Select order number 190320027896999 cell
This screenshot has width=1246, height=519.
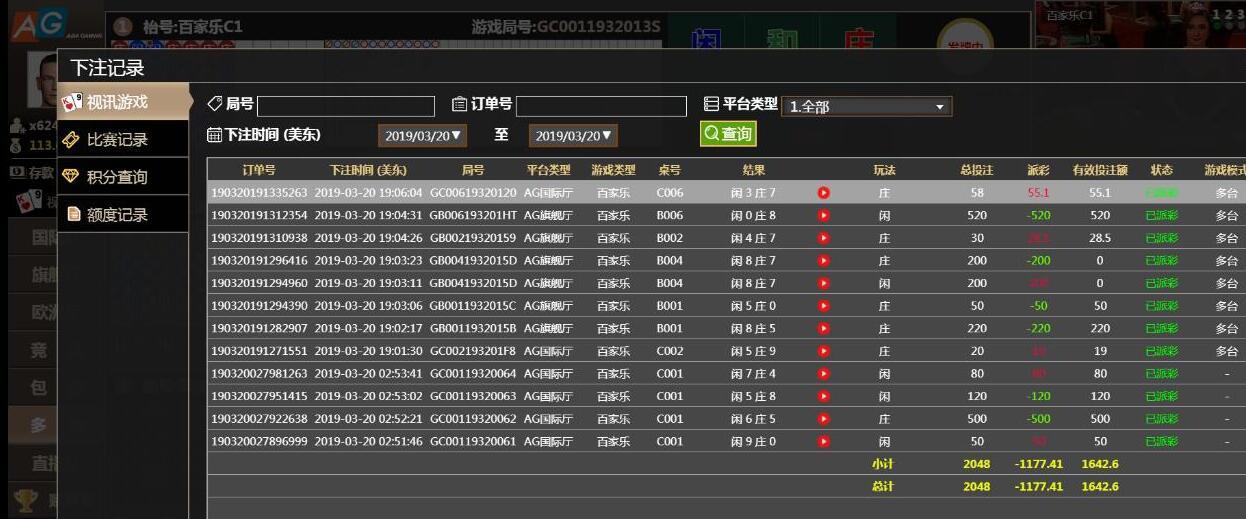coord(259,441)
